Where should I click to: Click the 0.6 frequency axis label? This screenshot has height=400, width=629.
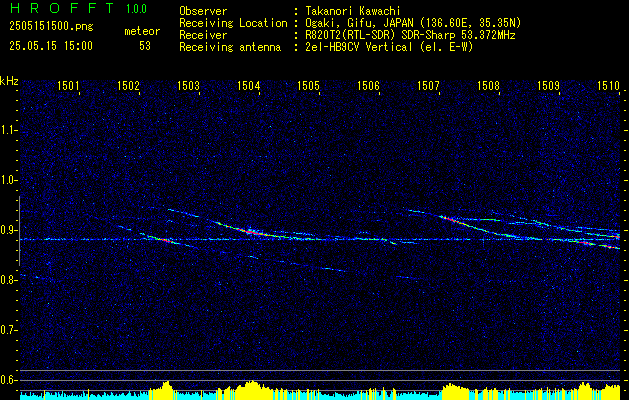click(x=8, y=380)
